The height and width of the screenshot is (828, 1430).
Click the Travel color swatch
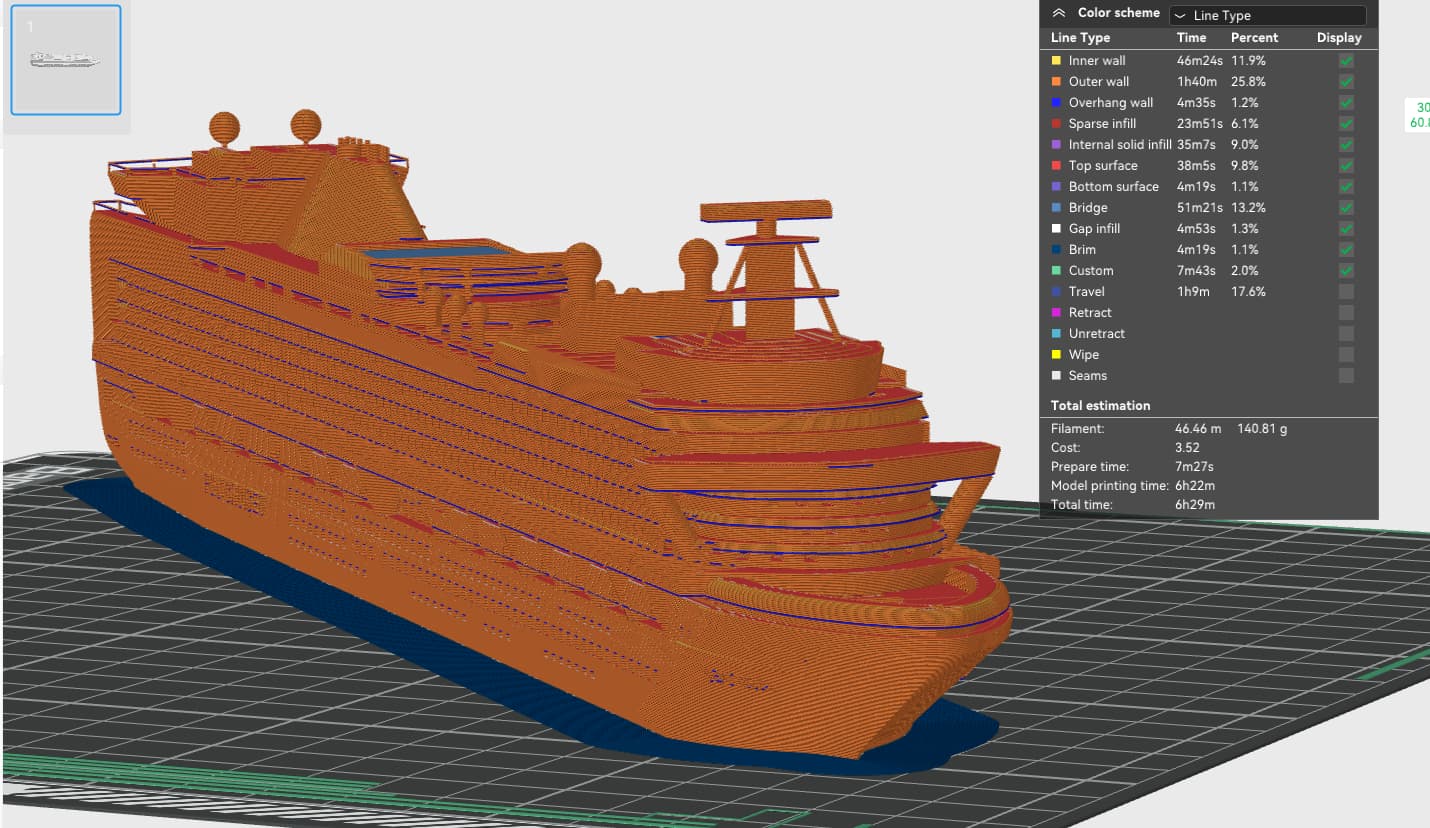(1056, 291)
